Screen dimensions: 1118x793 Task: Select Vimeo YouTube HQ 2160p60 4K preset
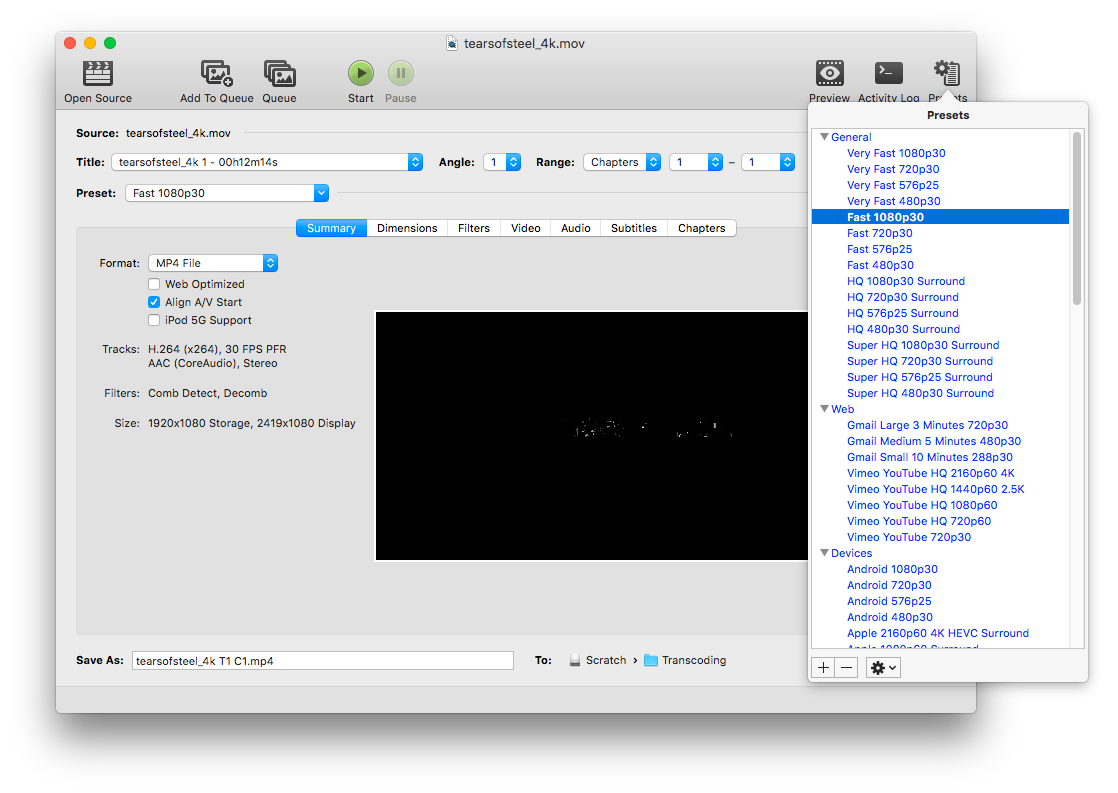[x=931, y=474]
